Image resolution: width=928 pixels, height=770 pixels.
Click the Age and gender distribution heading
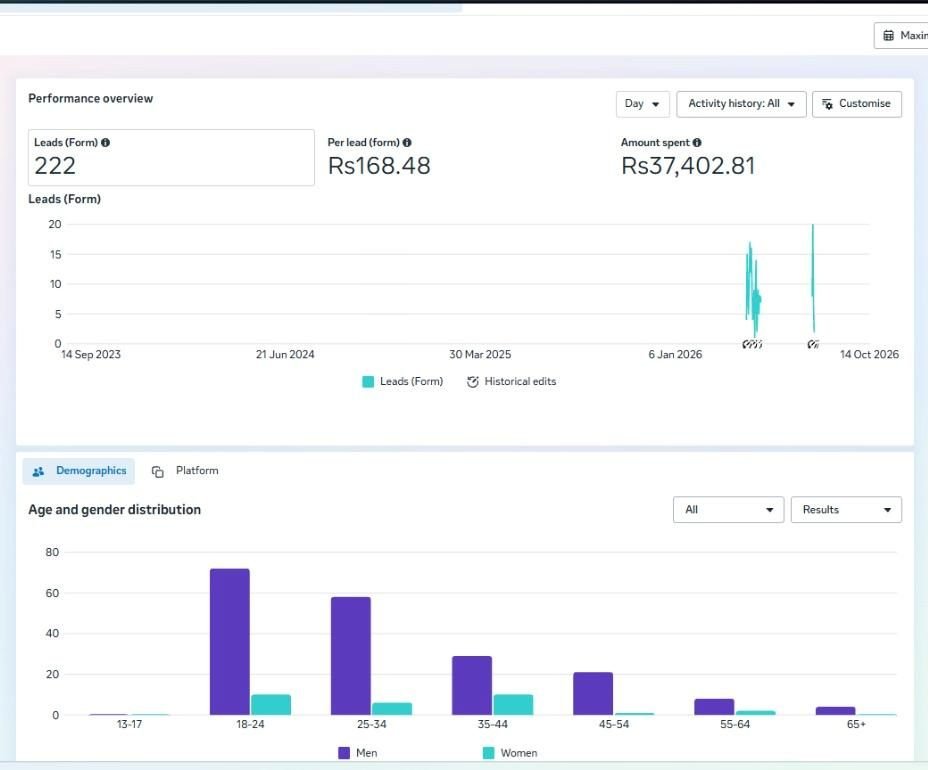(115, 510)
